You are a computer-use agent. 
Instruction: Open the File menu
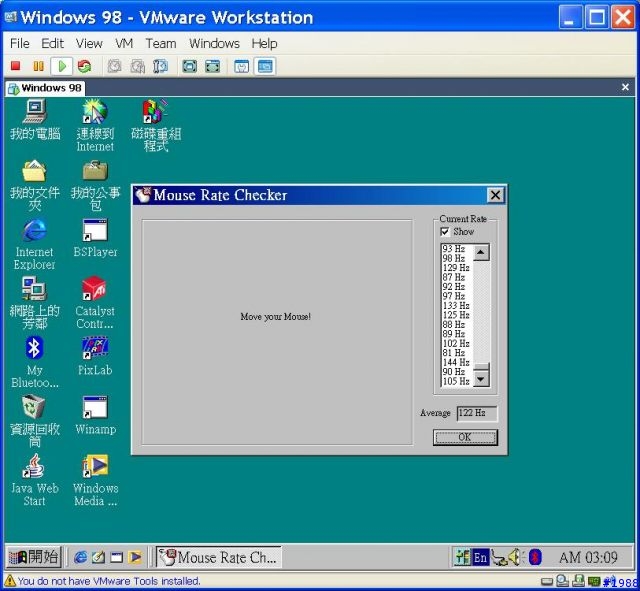coord(20,43)
